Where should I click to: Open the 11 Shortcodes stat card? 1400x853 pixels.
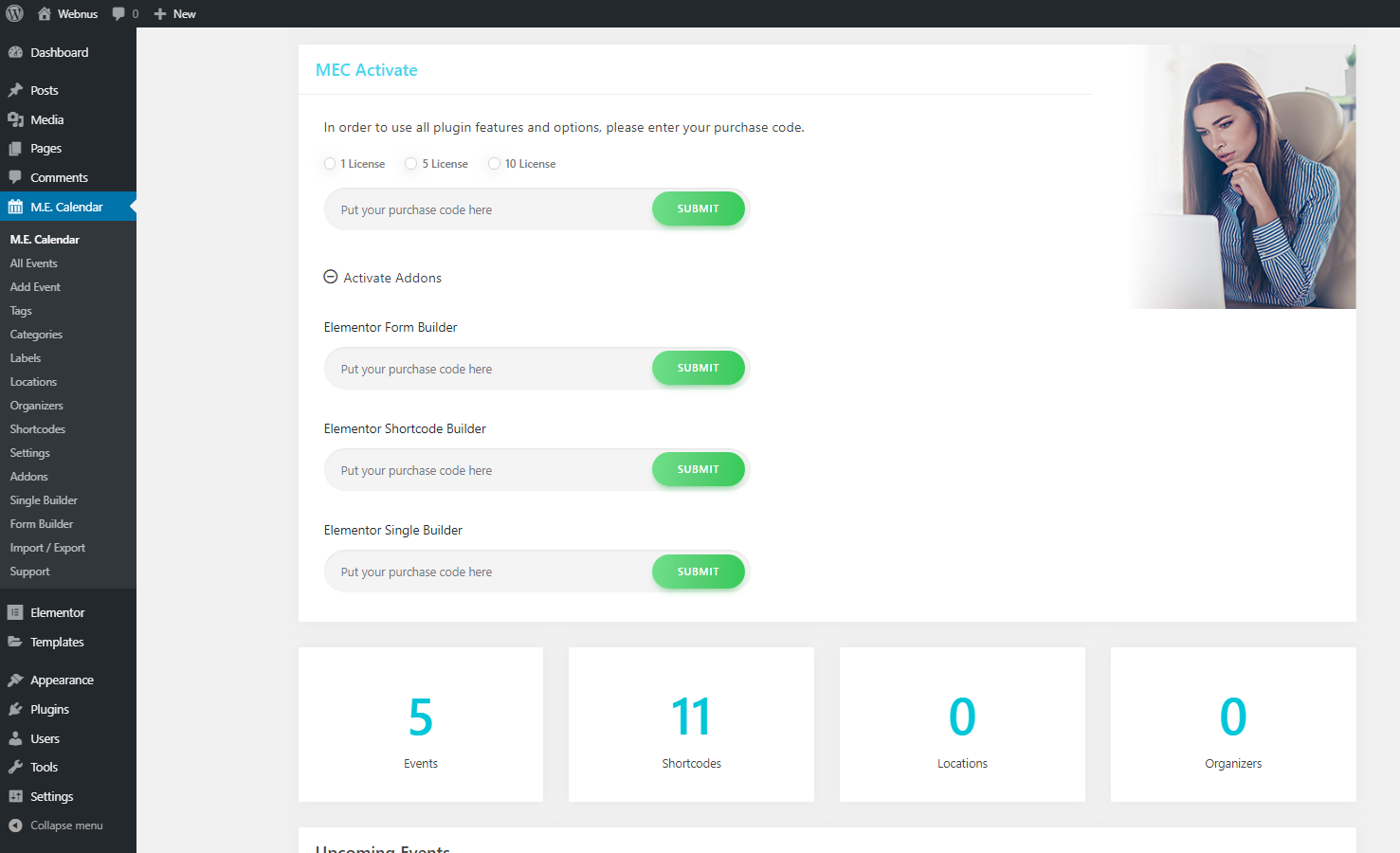pyautogui.click(x=691, y=724)
